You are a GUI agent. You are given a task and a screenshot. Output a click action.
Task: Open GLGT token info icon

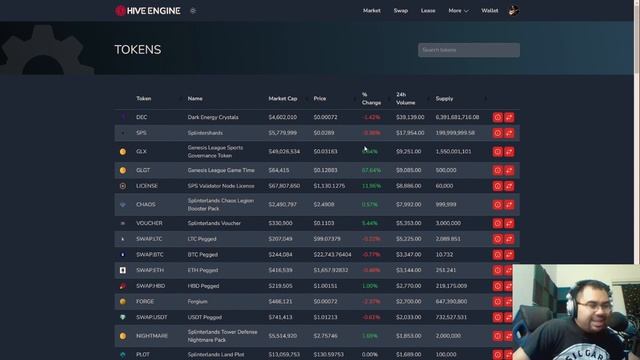(498, 171)
